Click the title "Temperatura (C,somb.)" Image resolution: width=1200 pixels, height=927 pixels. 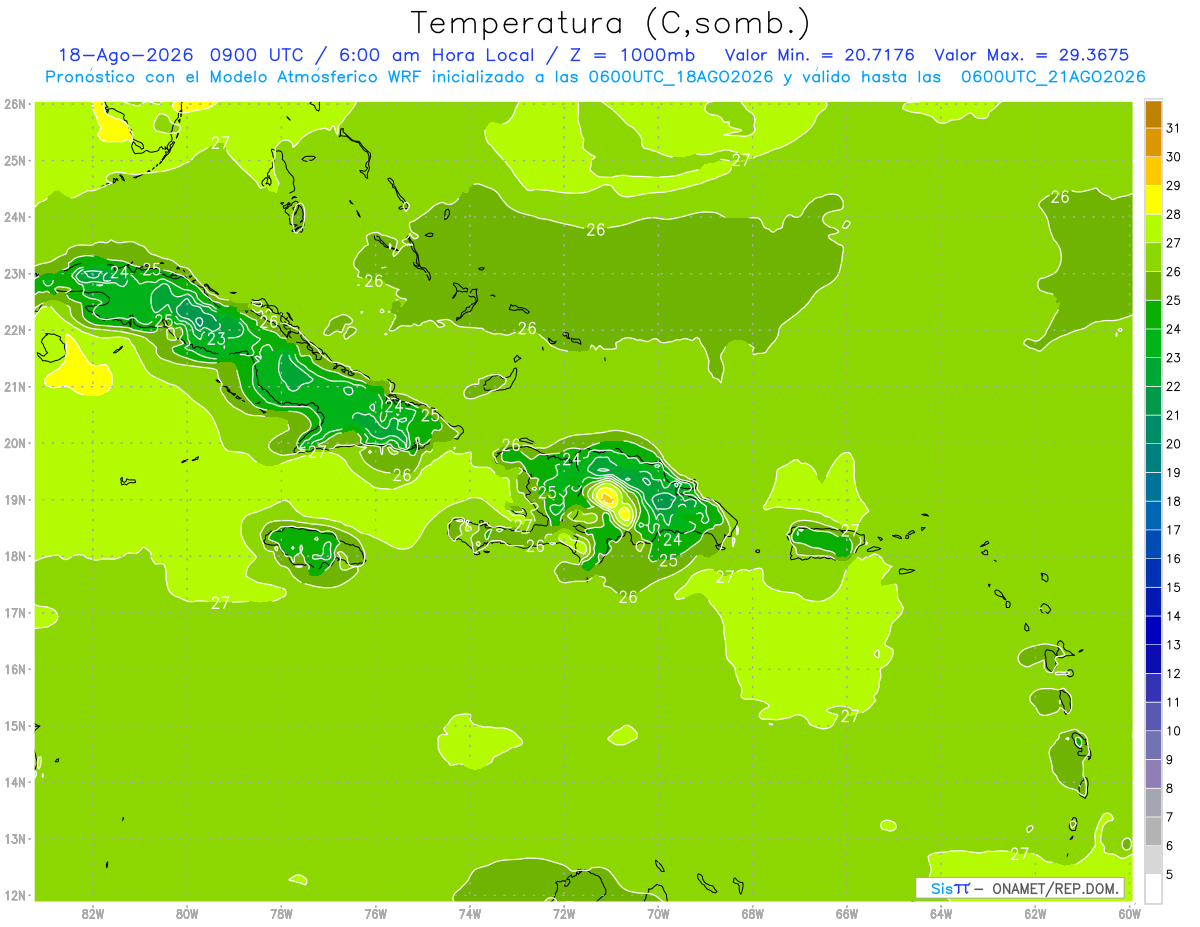pos(610,23)
